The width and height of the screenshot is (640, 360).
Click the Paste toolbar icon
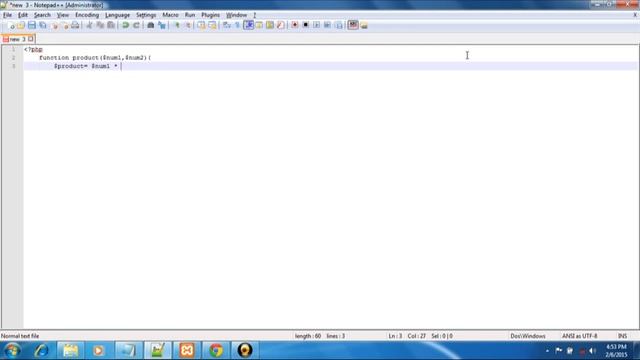(x=111, y=25)
